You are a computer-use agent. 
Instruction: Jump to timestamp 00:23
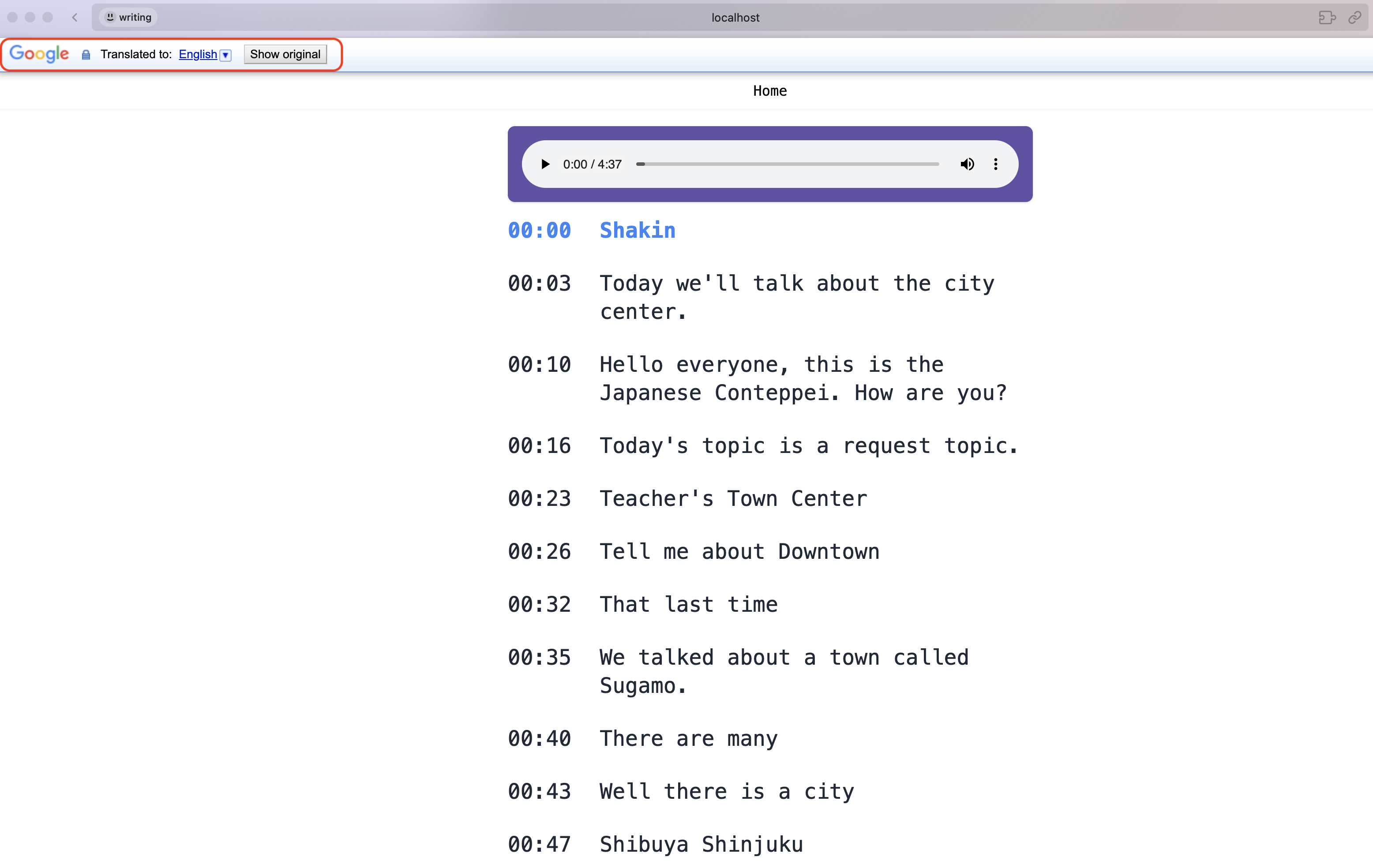tap(540, 499)
